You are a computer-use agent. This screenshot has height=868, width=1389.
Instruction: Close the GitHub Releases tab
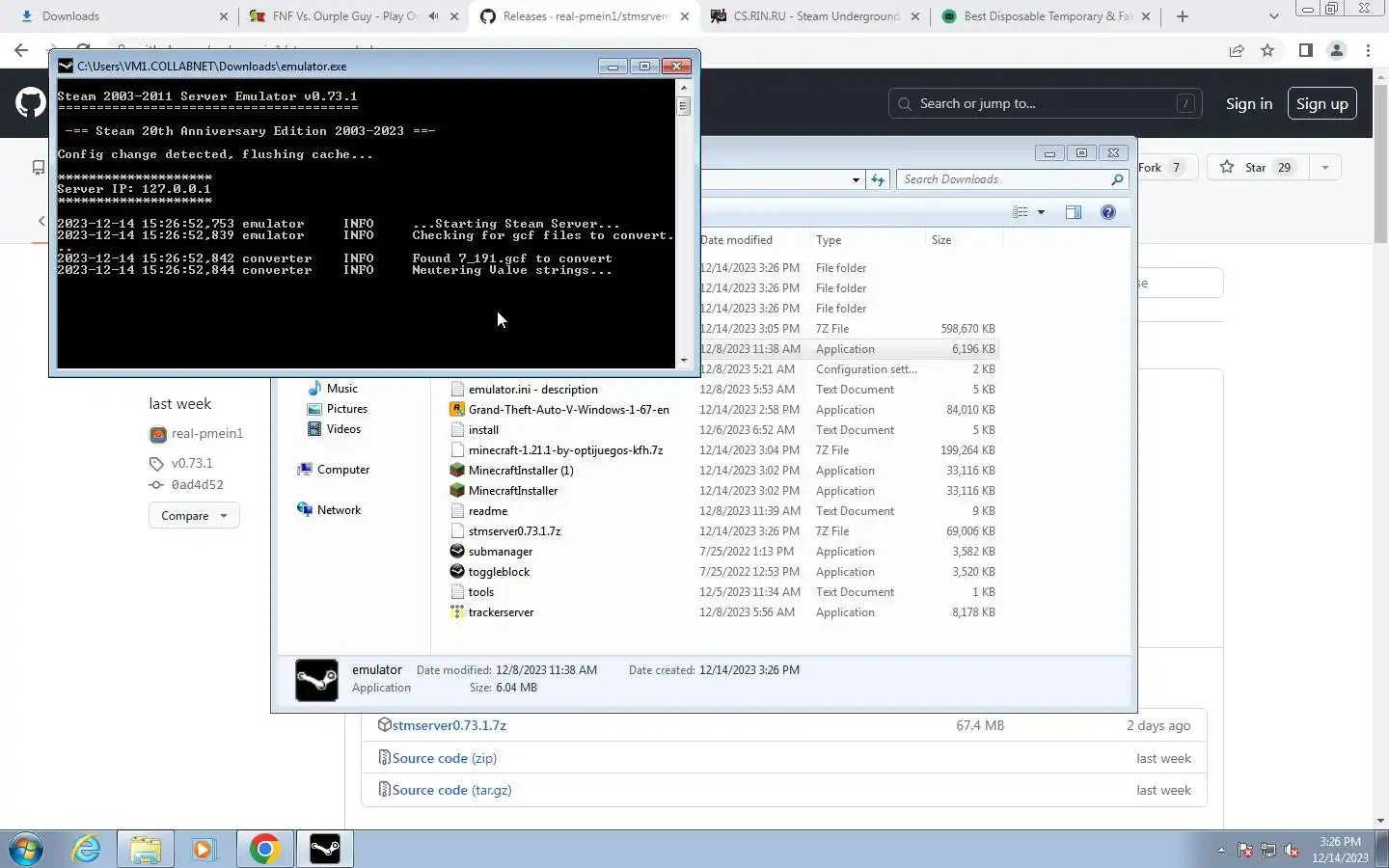[685, 16]
